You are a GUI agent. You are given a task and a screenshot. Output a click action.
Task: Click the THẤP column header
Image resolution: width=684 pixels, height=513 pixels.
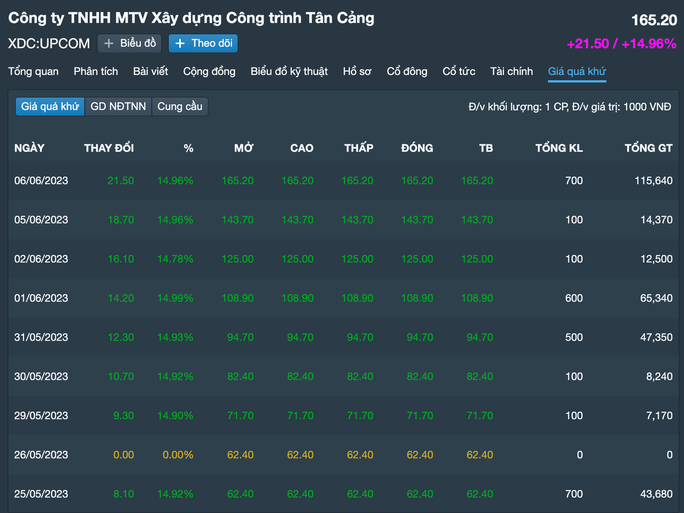359,148
